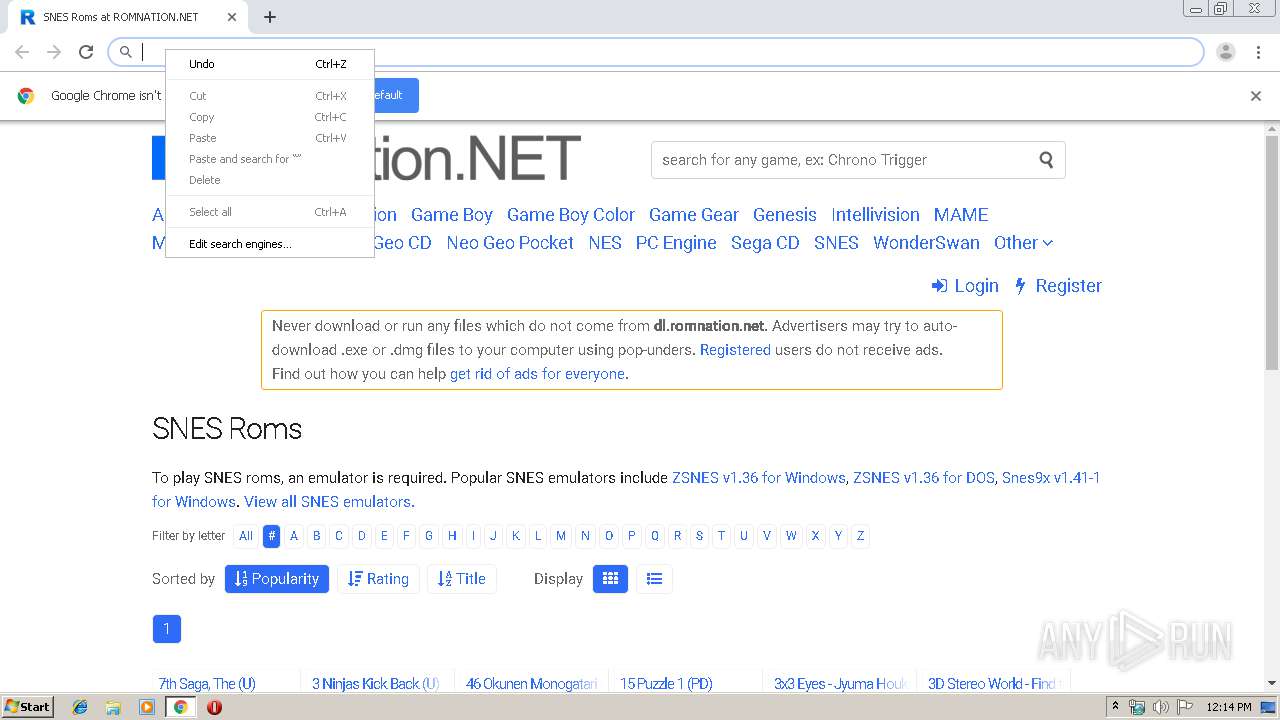Image resolution: width=1280 pixels, height=720 pixels.
Task: Close the SNES Roms tab
Action: [232, 17]
